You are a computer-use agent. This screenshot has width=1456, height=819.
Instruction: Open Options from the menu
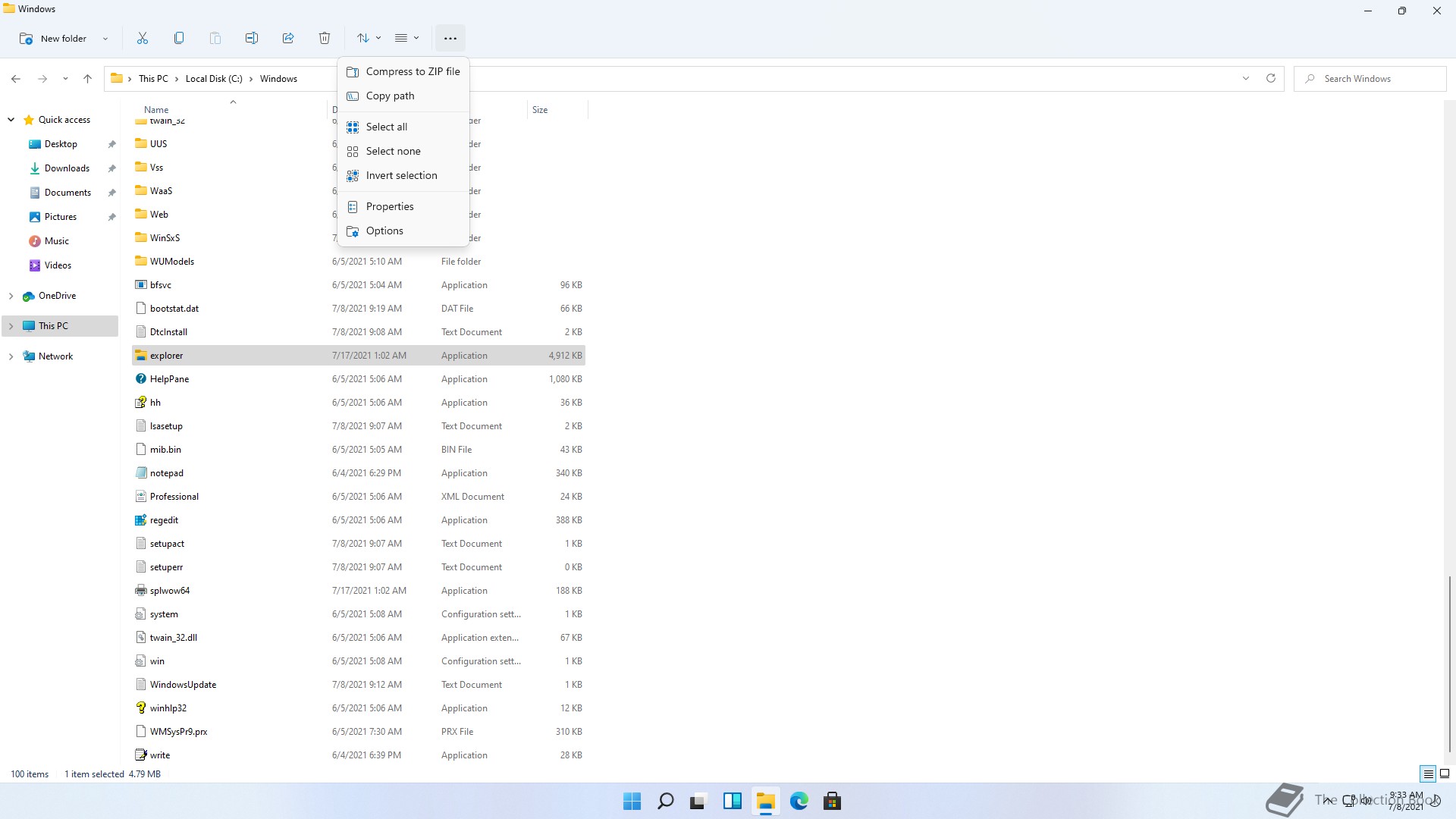pos(403,231)
